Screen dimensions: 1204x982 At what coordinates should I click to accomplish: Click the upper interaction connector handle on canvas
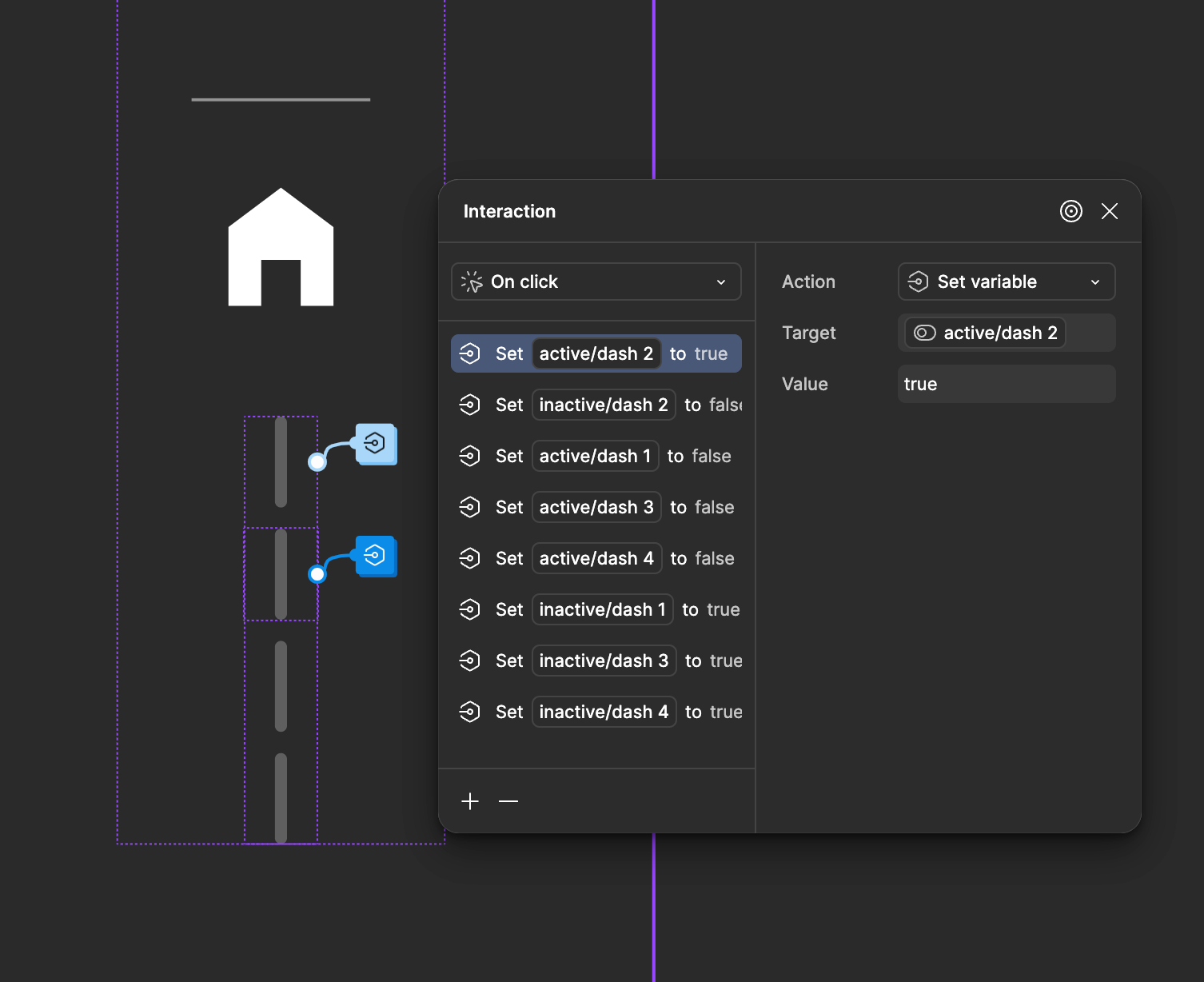(317, 462)
